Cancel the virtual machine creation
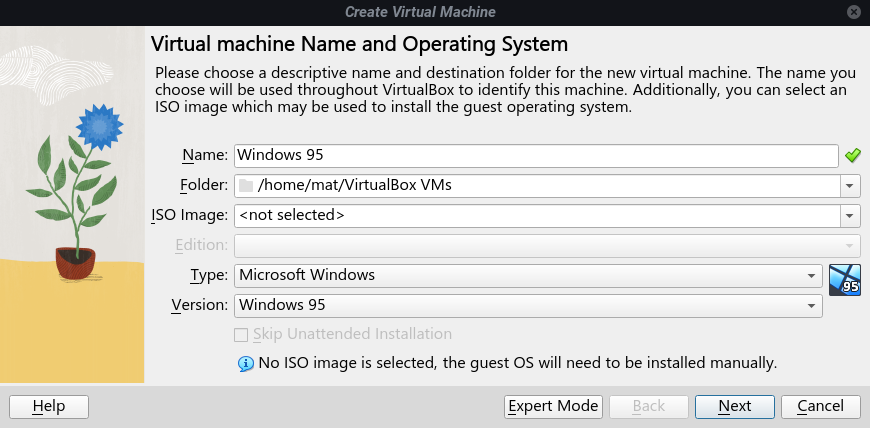This screenshot has width=870, height=428. tap(821, 406)
